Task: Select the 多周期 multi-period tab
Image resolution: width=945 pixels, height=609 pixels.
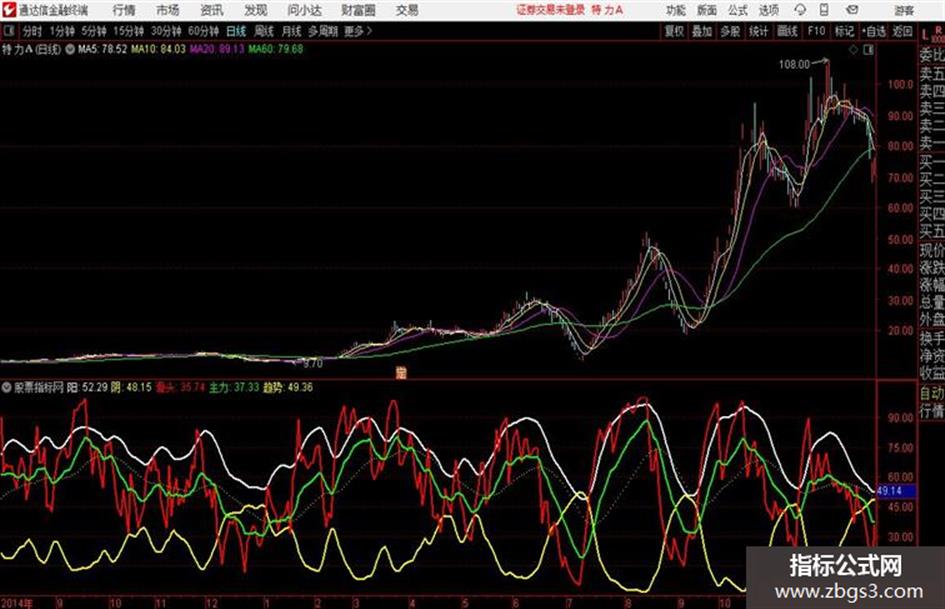Action: point(323,31)
